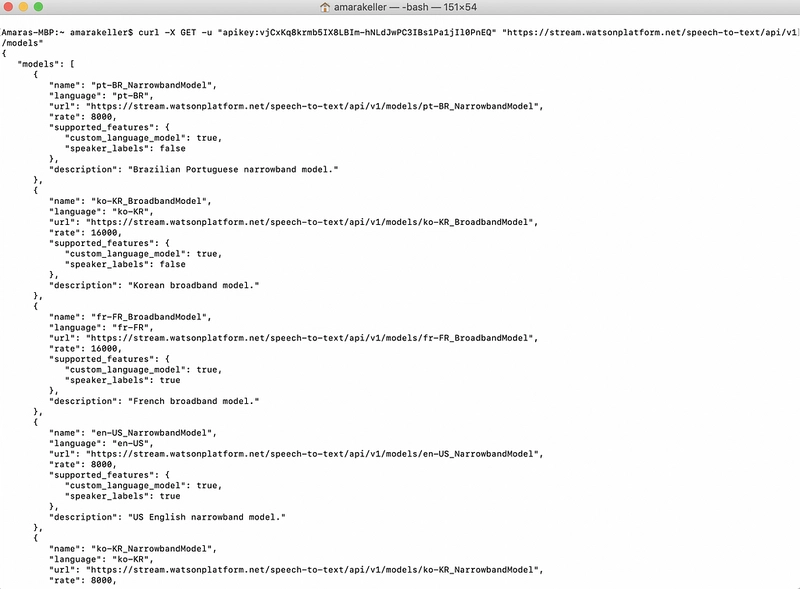Open the en-US_NarrowbandModel url link
Image resolution: width=800 pixels, height=589 pixels.
[314, 454]
